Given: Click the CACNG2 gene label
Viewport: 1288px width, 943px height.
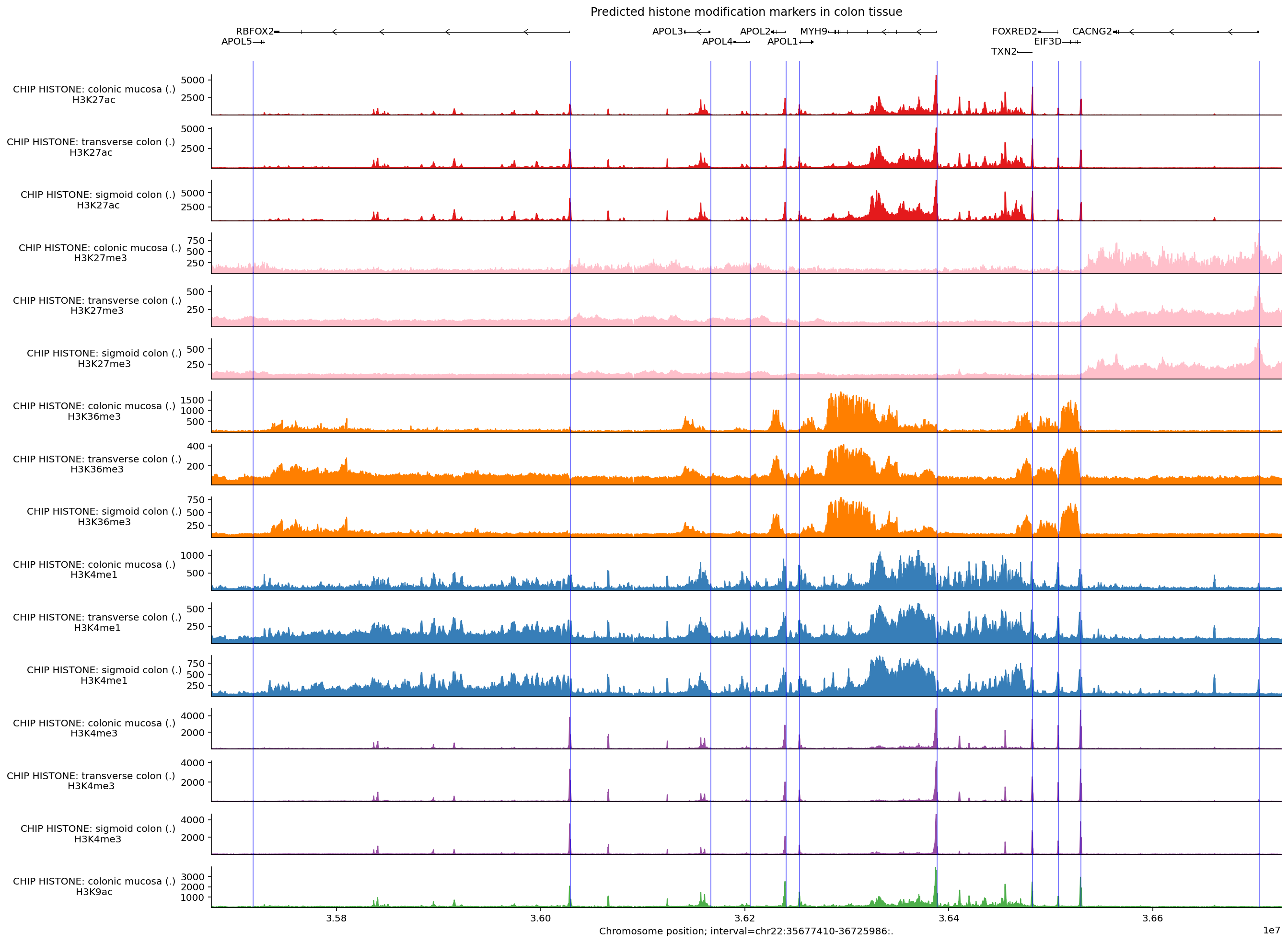Looking at the screenshot, I should 1091,32.
